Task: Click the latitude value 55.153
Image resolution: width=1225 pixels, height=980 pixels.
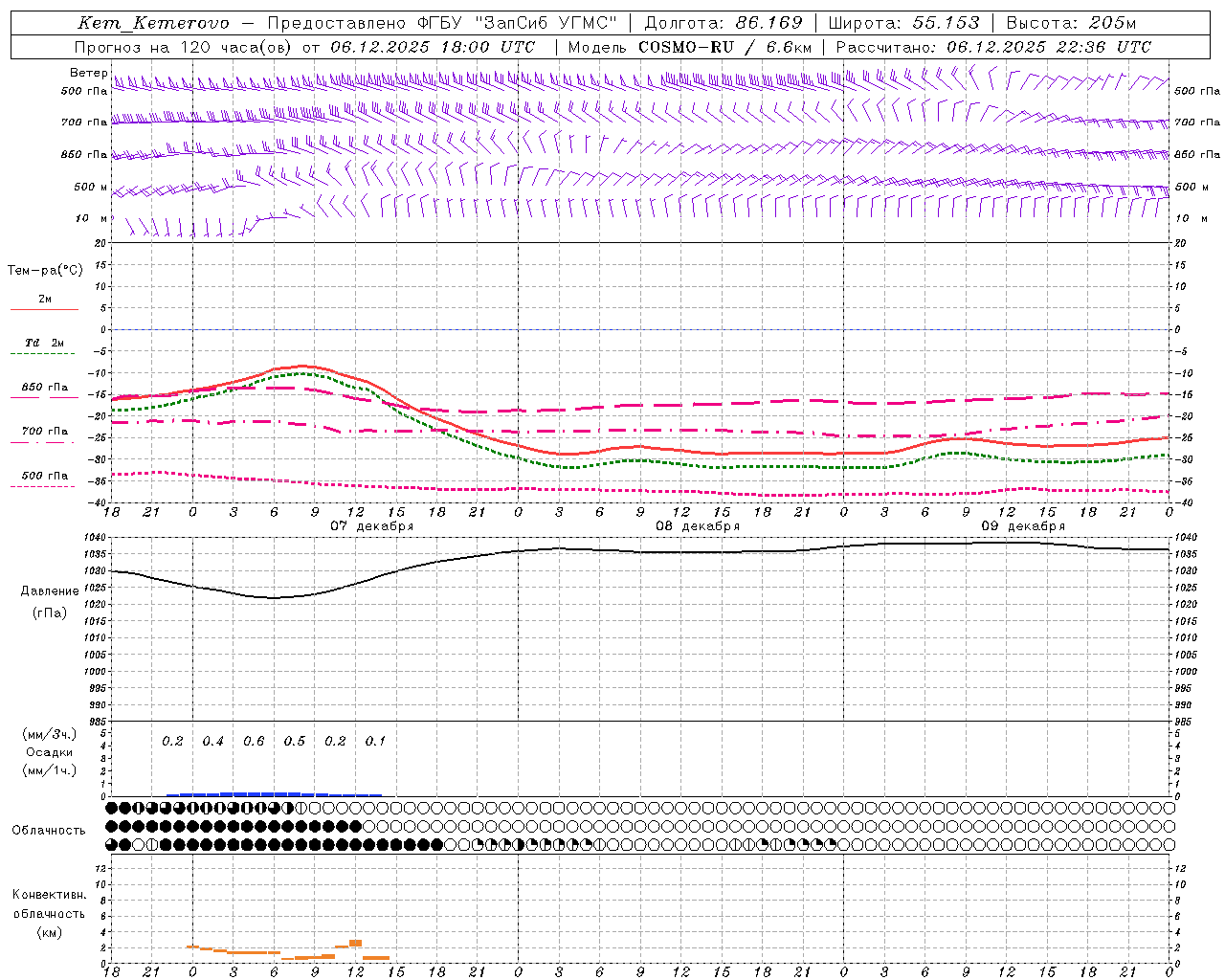Action: pos(946,23)
